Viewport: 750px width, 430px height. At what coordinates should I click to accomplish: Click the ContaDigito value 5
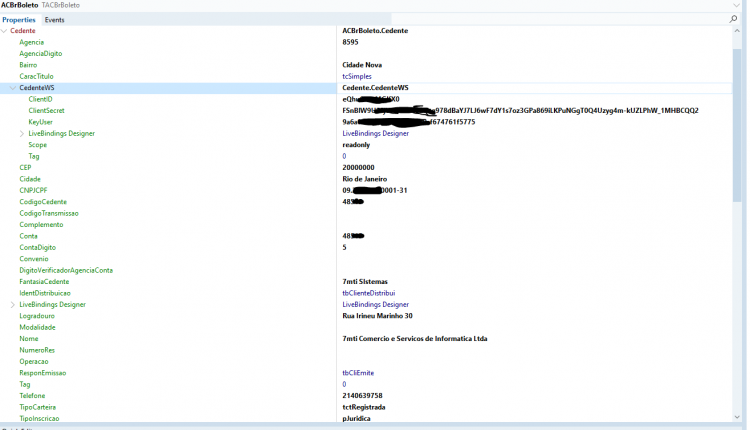tap(344, 247)
